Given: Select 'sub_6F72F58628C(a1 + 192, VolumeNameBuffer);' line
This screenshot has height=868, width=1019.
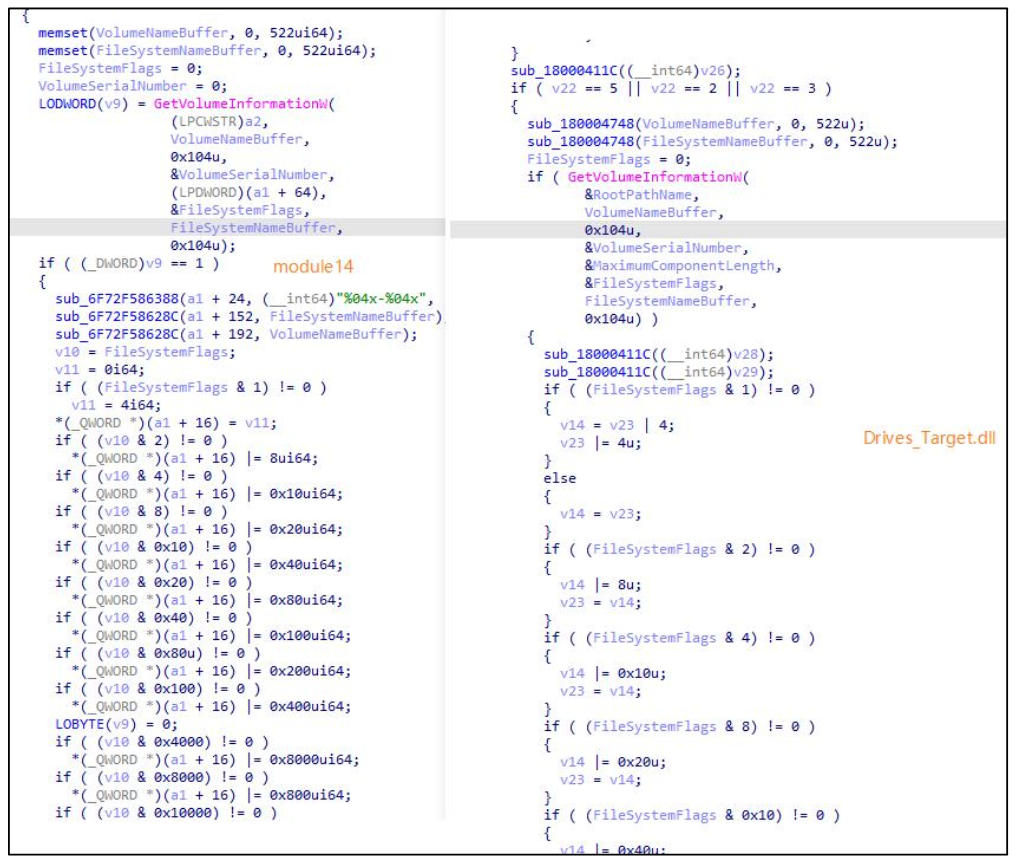Looking at the screenshot, I should click(236, 334).
